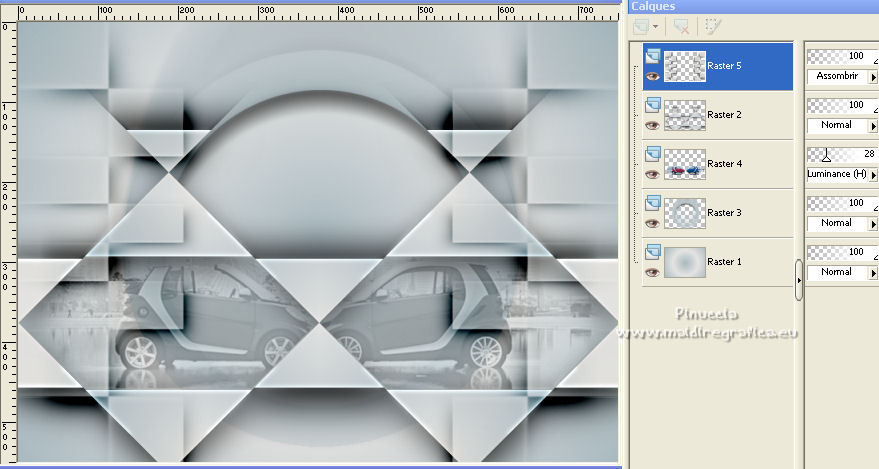
Task: Select the Raster 3 layer name
Action: [x=724, y=212]
